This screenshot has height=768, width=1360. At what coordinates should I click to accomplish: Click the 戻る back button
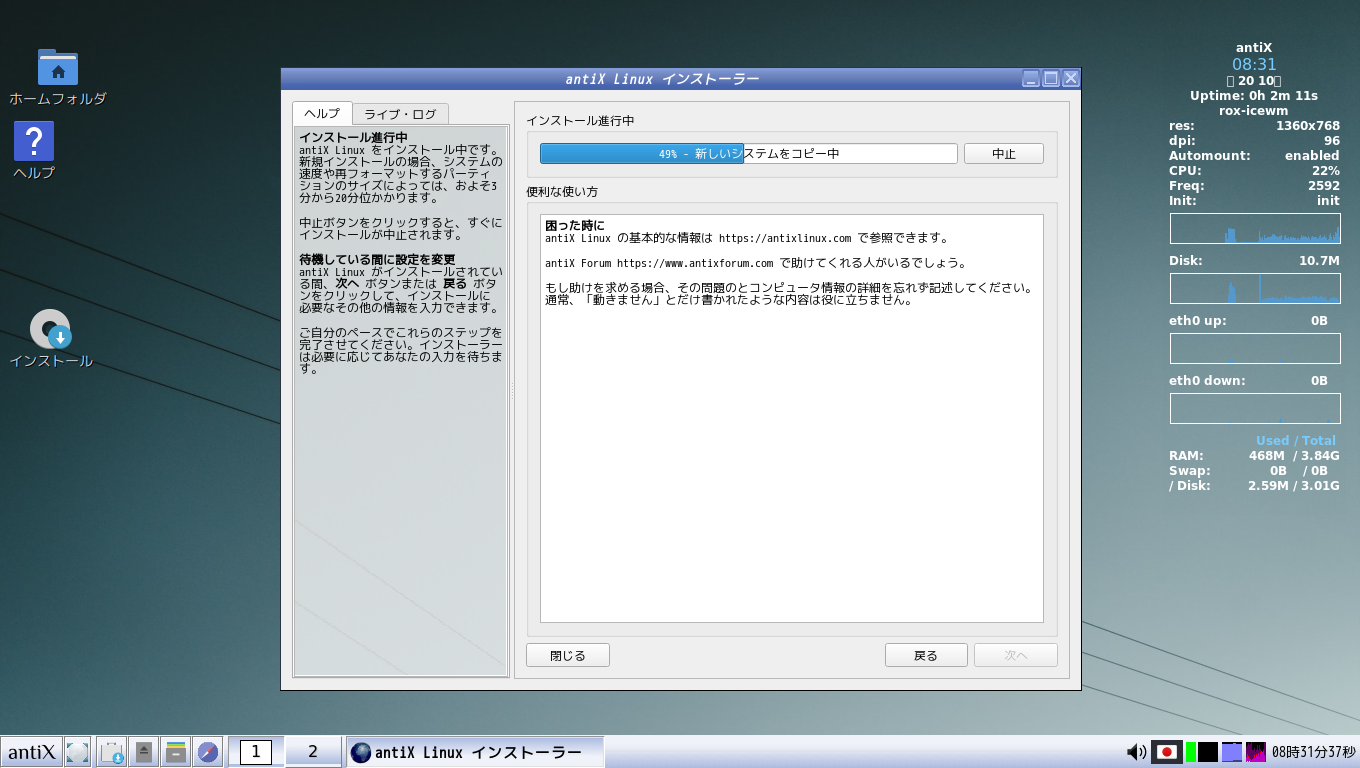point(926,656)
